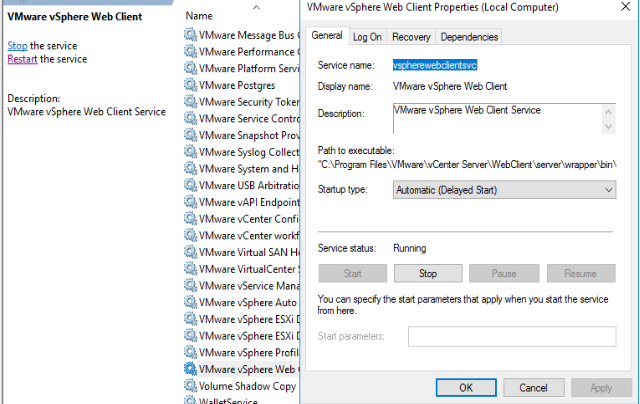This screenshot has height=404, width=640.
Task: Click gear icon for VMware Message Bus service
Action: coord(190,35)
